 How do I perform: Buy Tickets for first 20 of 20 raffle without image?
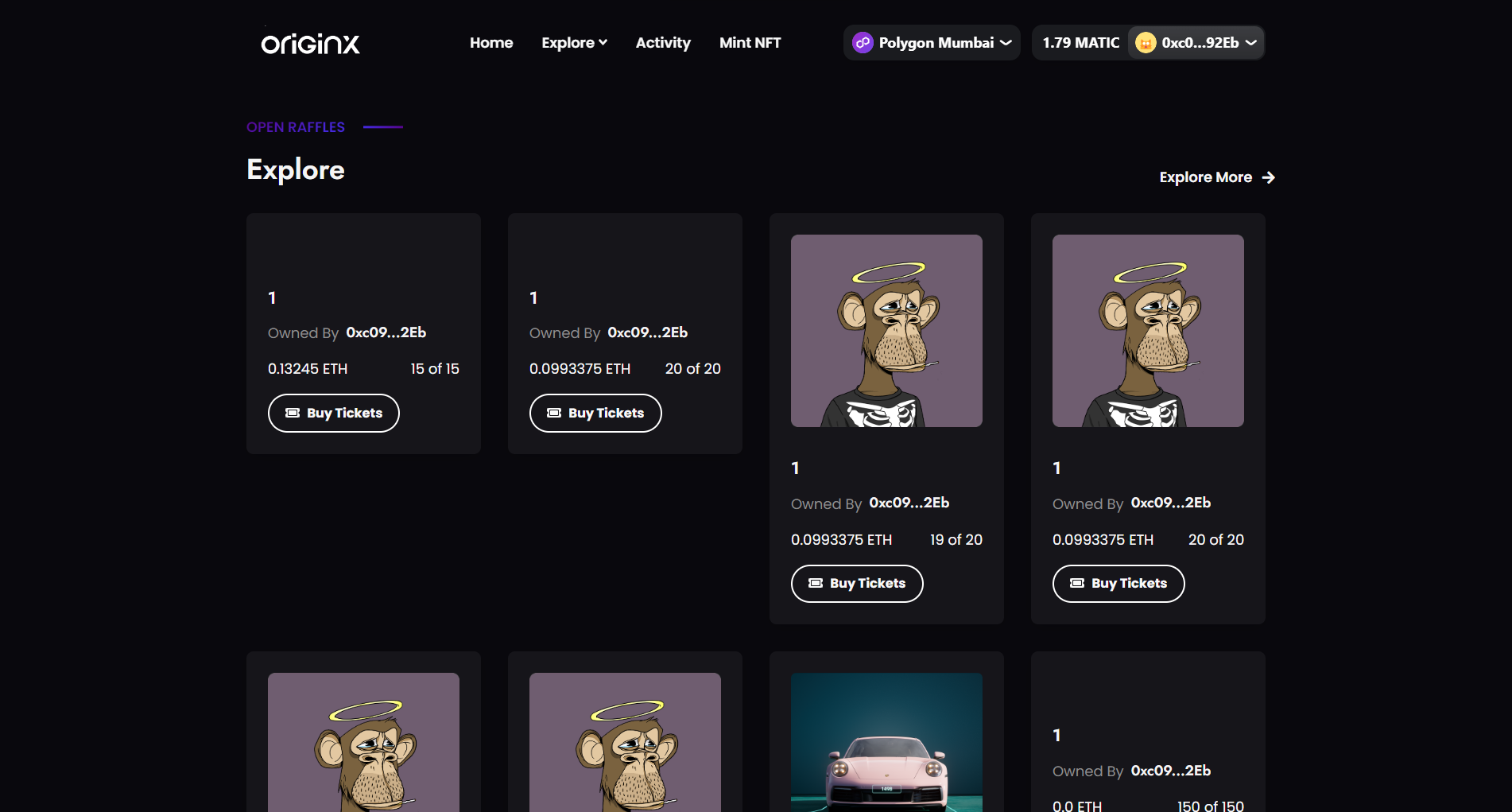tap(595, 414)
